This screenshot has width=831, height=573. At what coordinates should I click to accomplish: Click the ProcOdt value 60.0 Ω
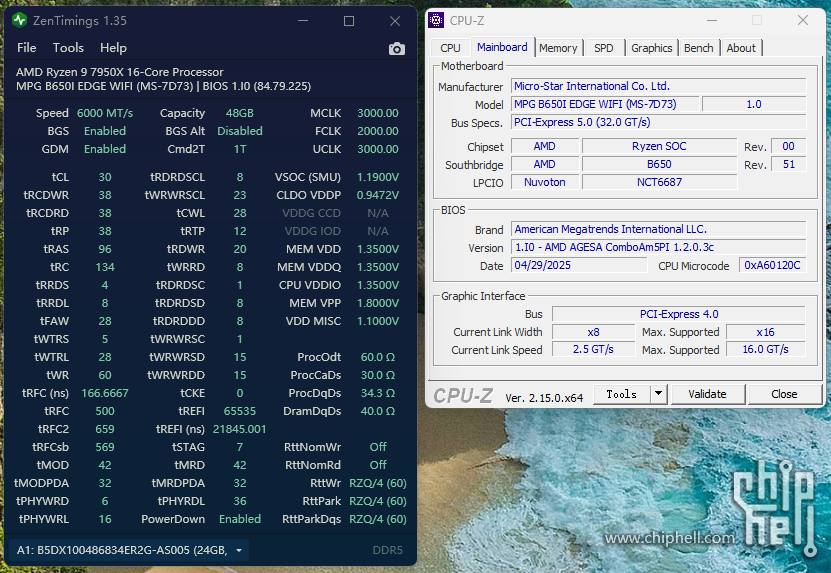[x=378, y=357]
